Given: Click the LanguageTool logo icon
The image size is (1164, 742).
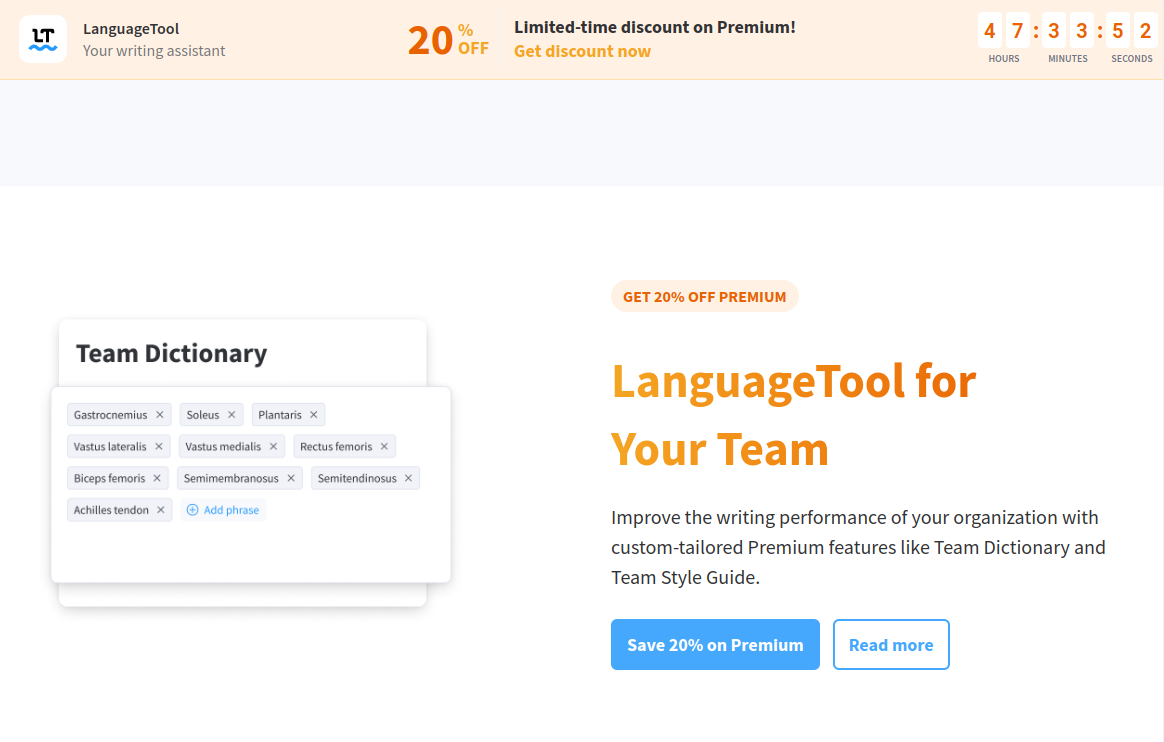Looking at the screenshot, I should point(43,39).
